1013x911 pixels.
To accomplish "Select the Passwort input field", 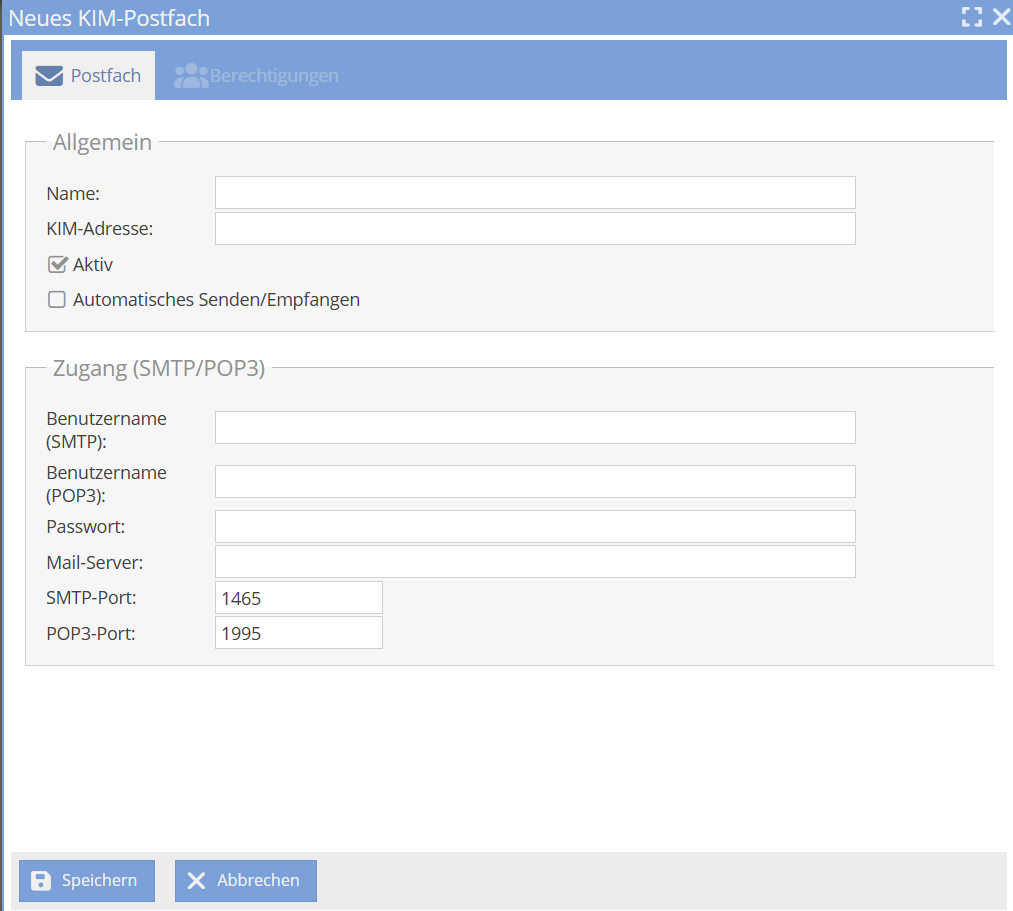I will pyautogui.click(x=535, y=527).
